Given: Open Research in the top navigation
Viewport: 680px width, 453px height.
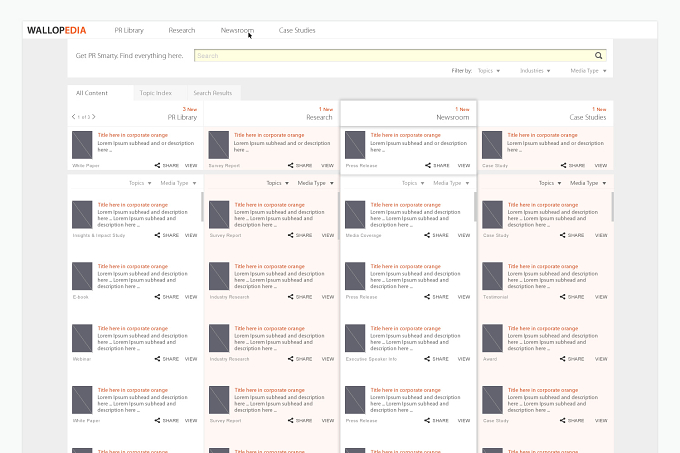Looking at the screenshot, I should click(182, 30).
